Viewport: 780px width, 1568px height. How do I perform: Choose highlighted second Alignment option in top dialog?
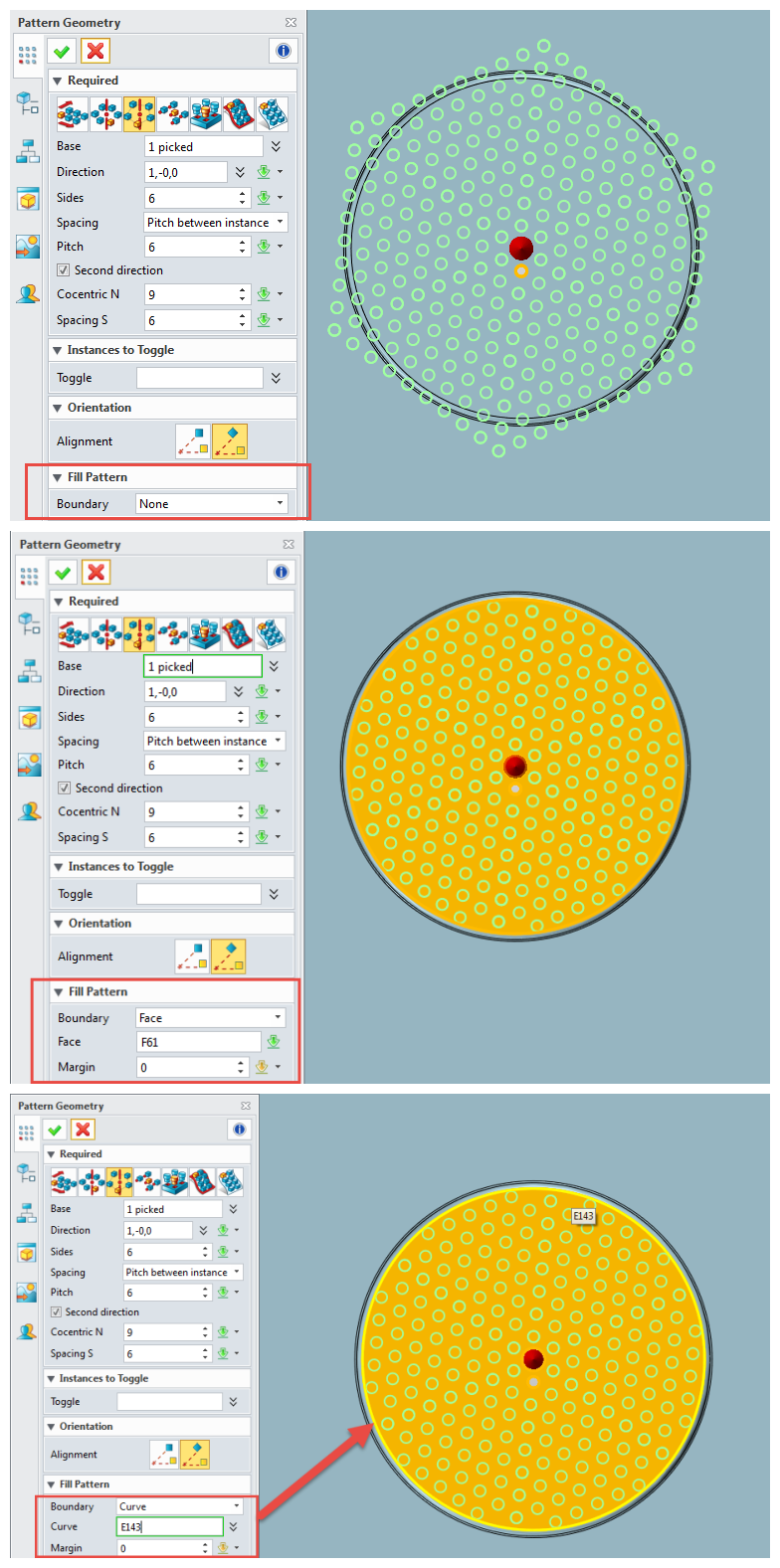[230, 441]
